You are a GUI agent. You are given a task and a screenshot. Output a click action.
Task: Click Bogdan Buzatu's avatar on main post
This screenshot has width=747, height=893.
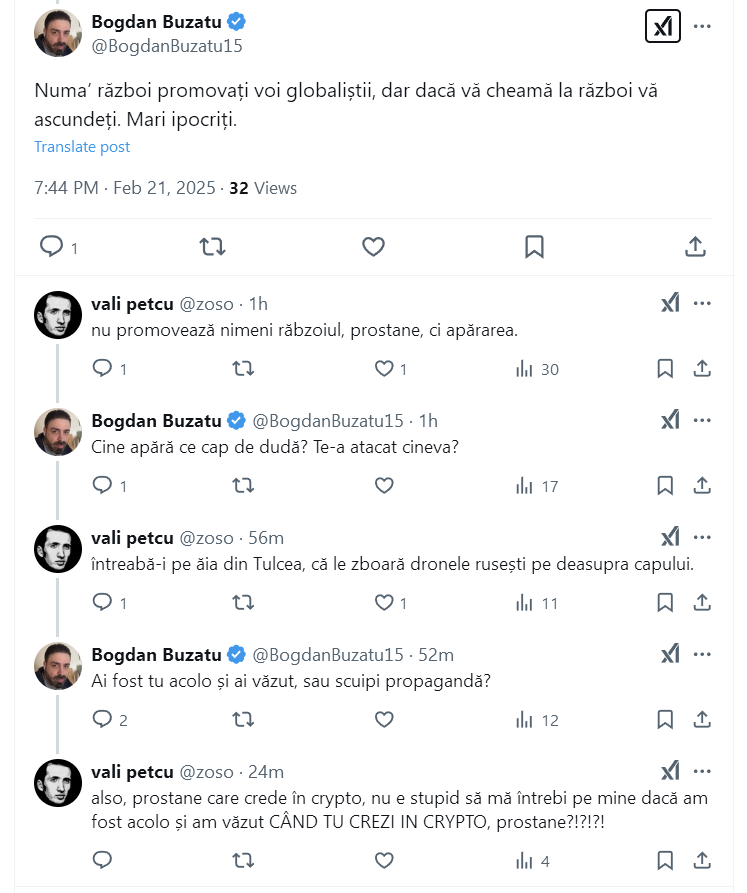click(58, 33)
